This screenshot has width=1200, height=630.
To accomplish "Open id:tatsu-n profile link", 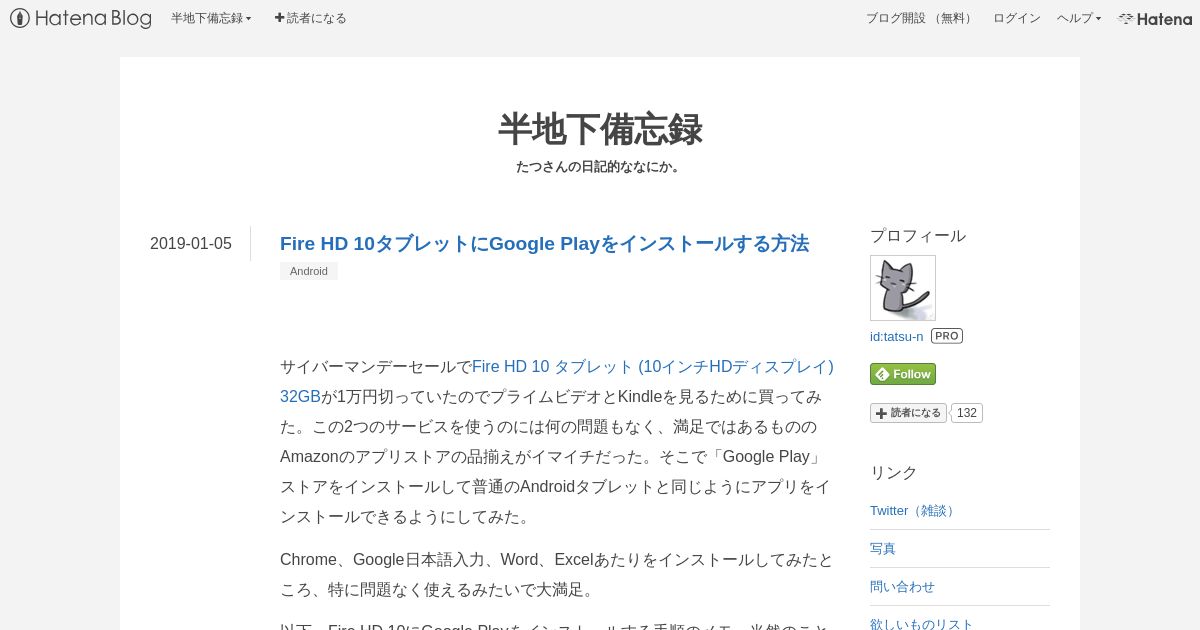I will tap(897, 336).
